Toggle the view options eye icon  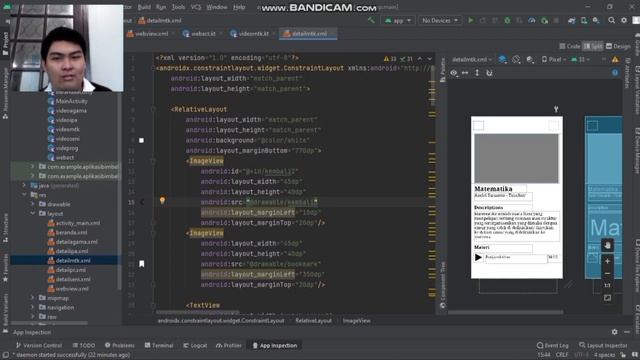[x=453, y=73]
